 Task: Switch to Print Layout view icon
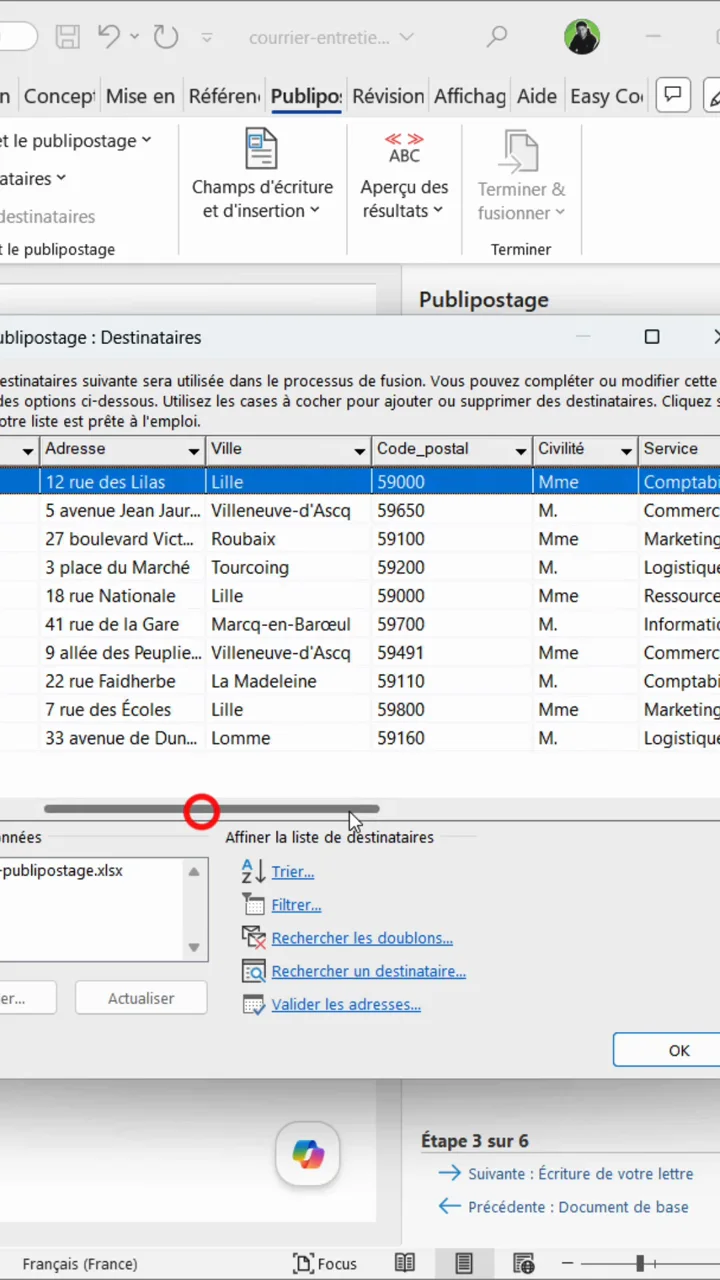pyautogui.click(x=464, y=1263)
